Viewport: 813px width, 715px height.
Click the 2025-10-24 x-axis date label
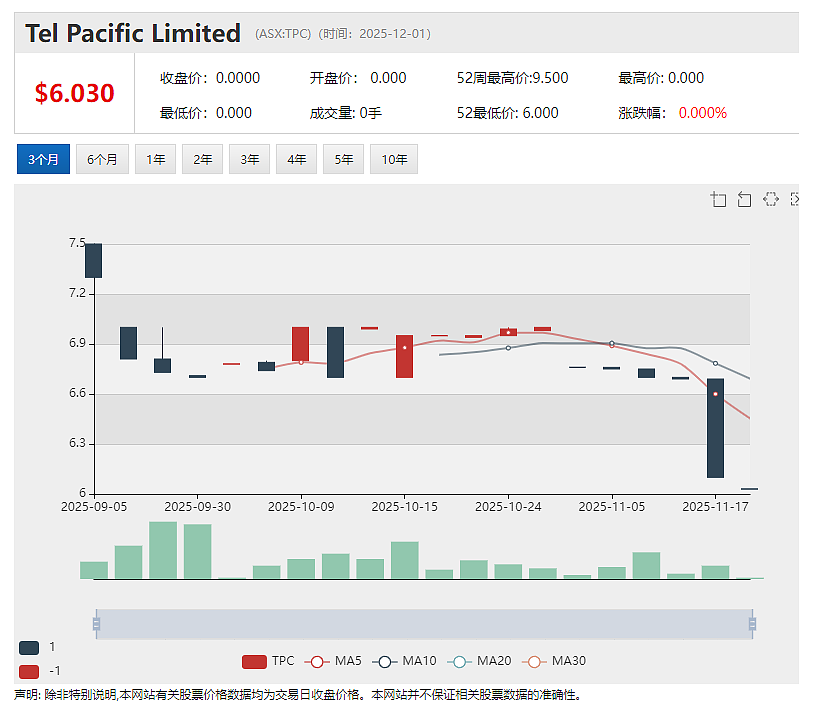[508, 507]
